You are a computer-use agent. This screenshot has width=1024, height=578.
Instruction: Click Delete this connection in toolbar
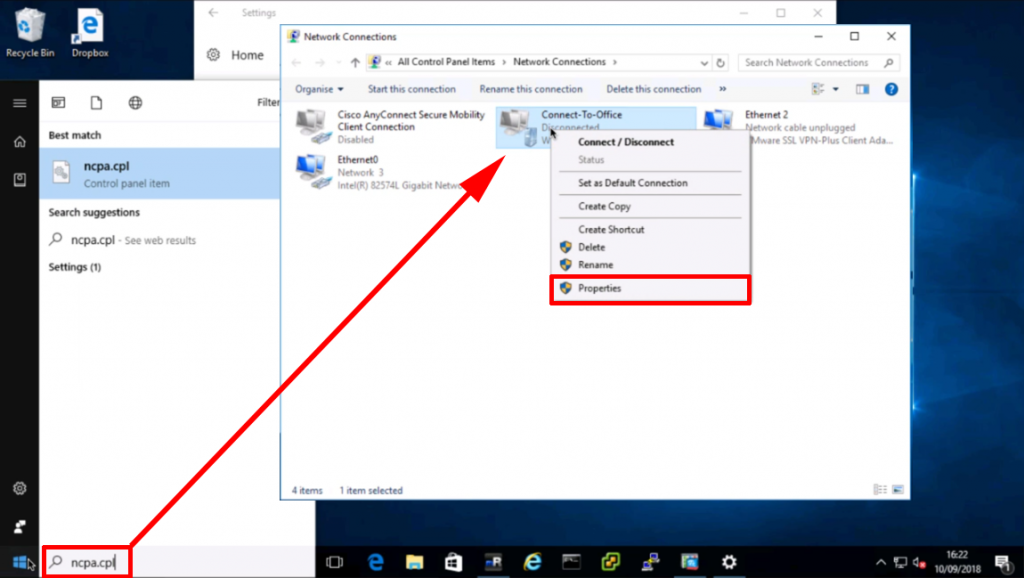[x=654, y=89]
